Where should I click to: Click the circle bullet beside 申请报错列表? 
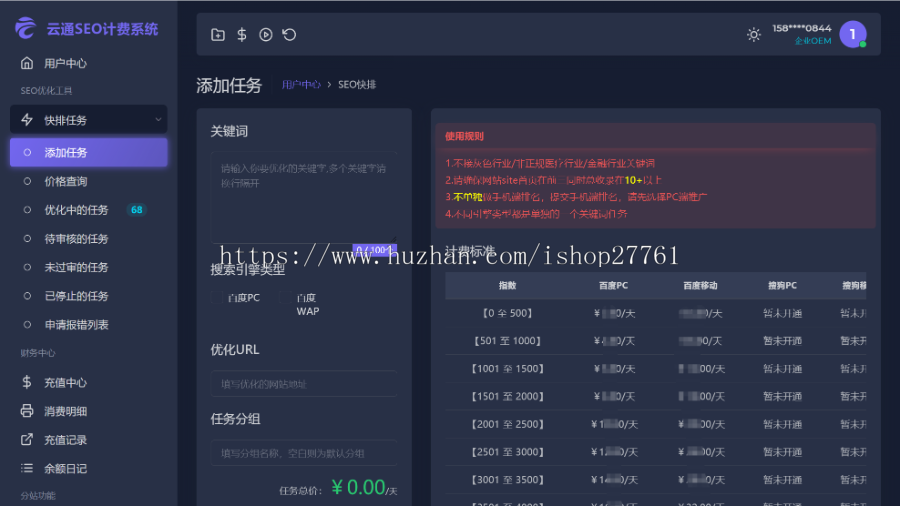pos(27,325)
